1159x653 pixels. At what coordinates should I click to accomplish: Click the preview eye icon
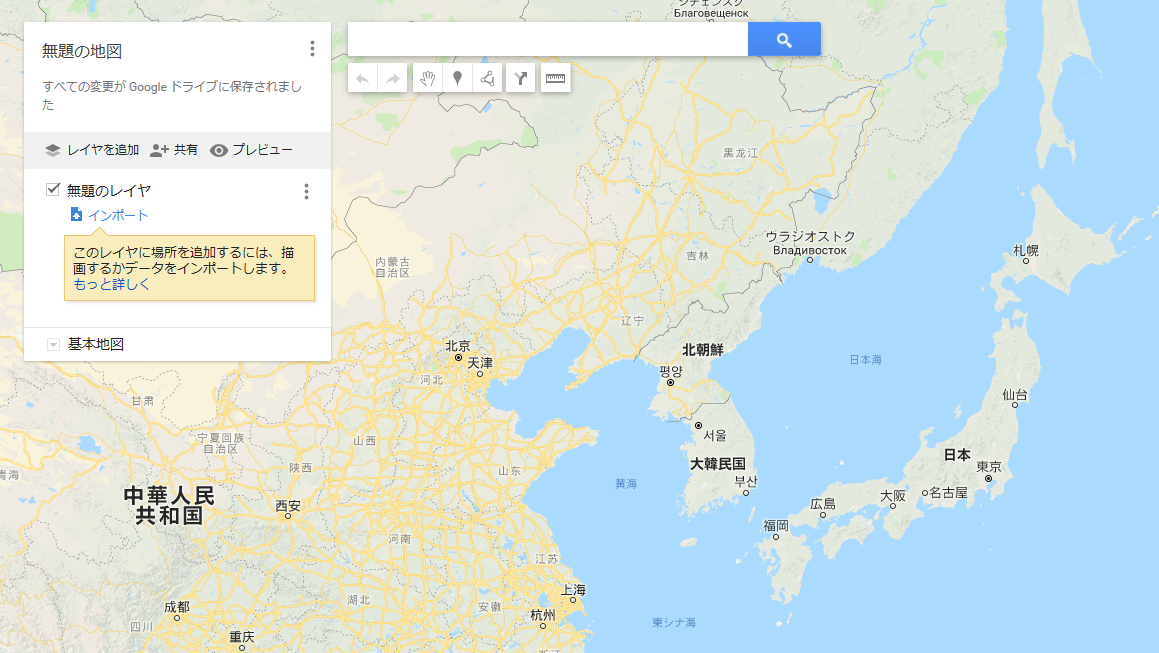pyautogui.click(x=219, y=150)
